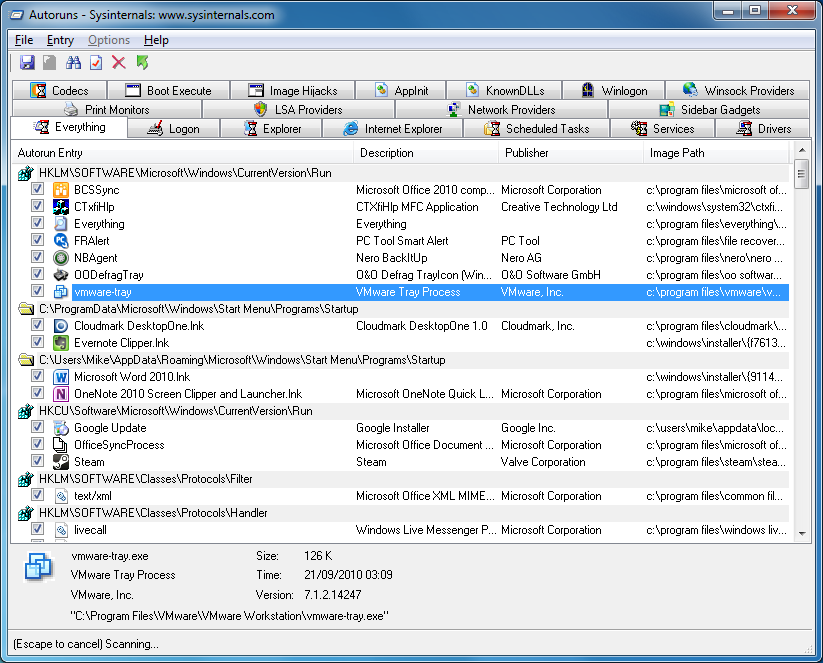This screenshot has width=823, height=663.
Task: Open the Entry menu
Action: click(60, 40)
